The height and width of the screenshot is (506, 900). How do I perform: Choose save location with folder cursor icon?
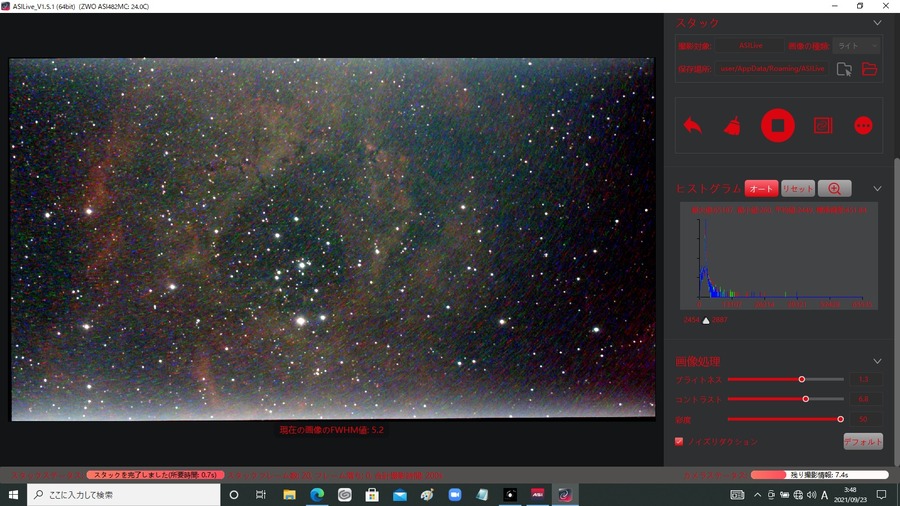tap(844, 69)
